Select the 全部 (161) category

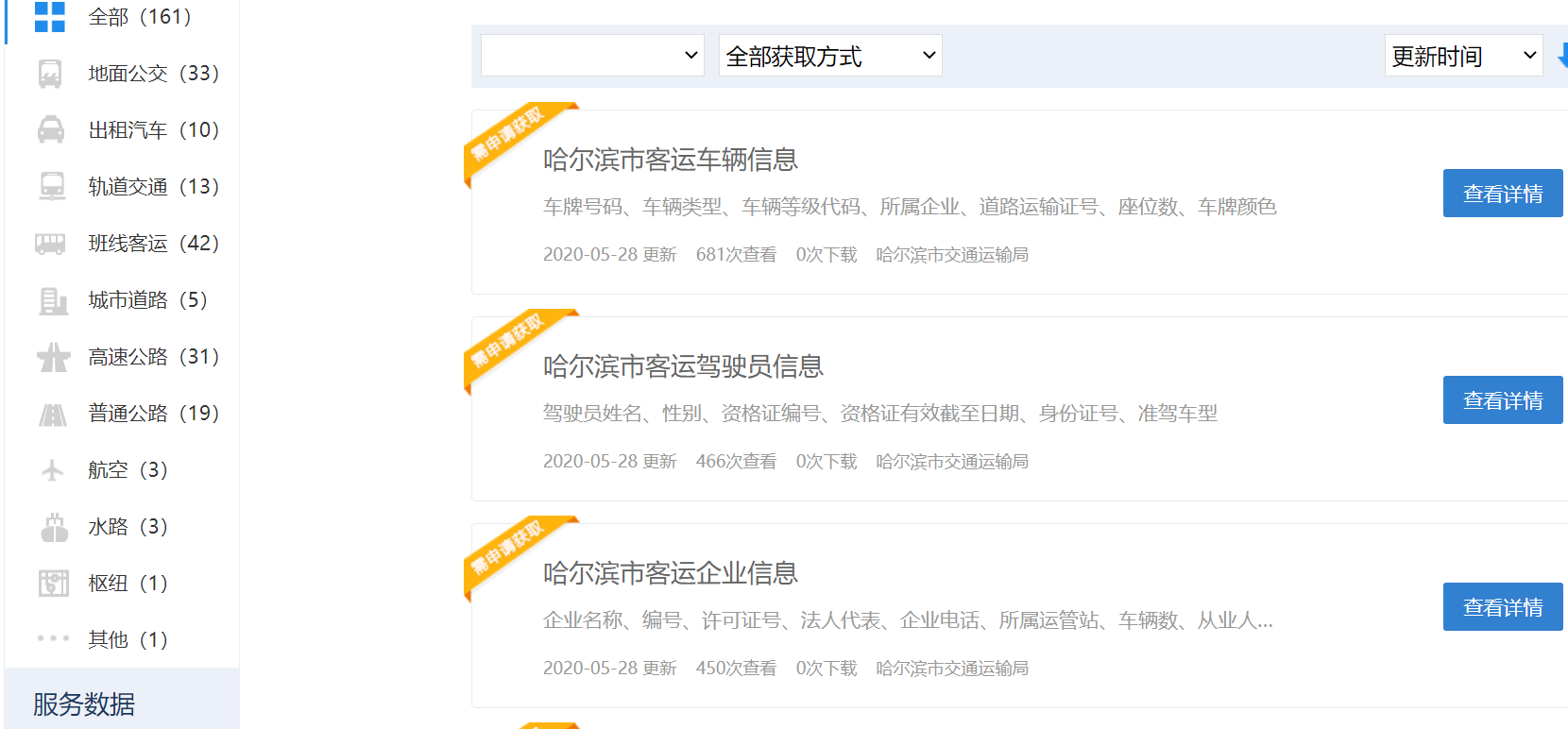(x=139, y=17)
